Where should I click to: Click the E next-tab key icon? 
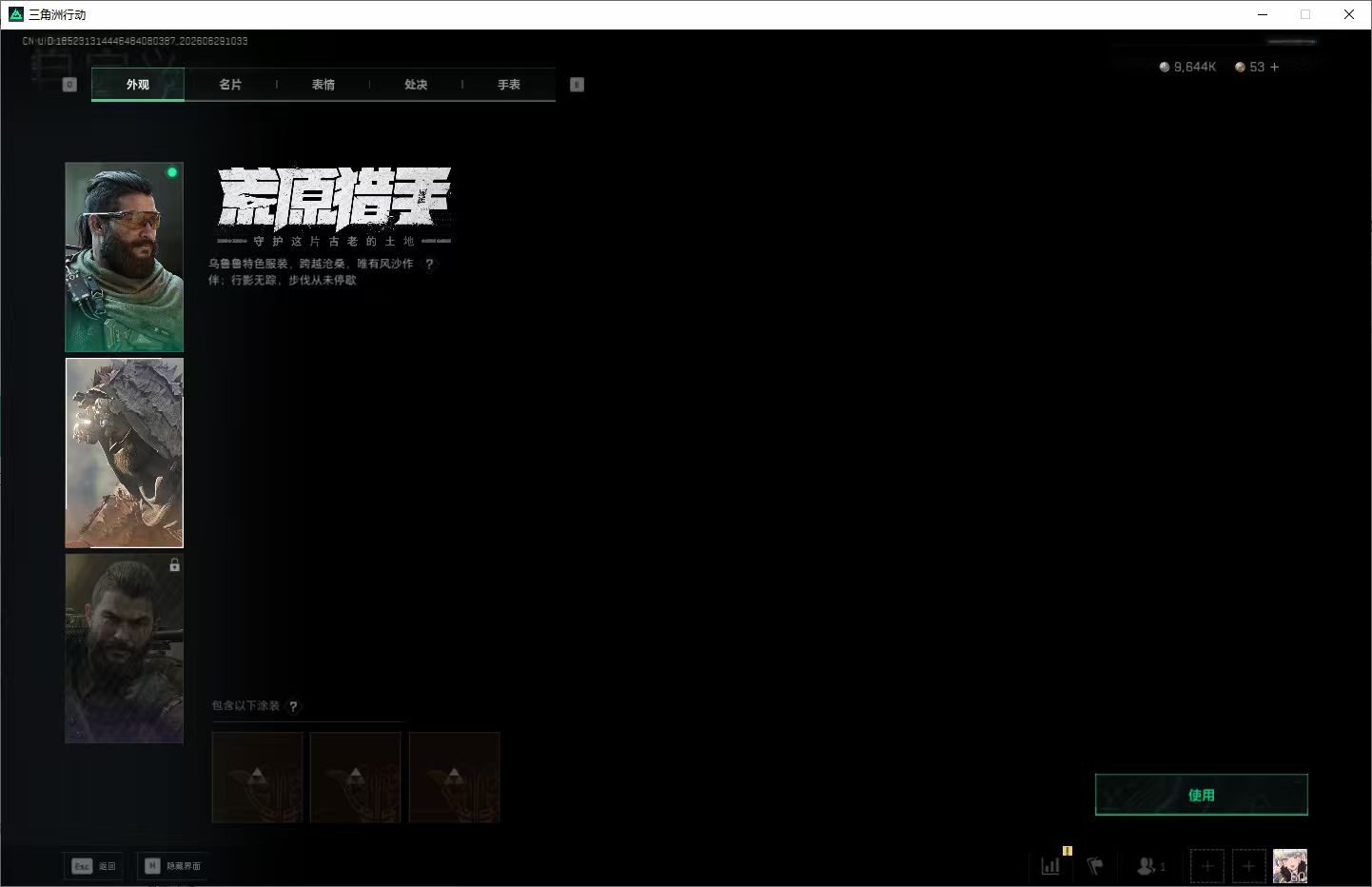577,85
